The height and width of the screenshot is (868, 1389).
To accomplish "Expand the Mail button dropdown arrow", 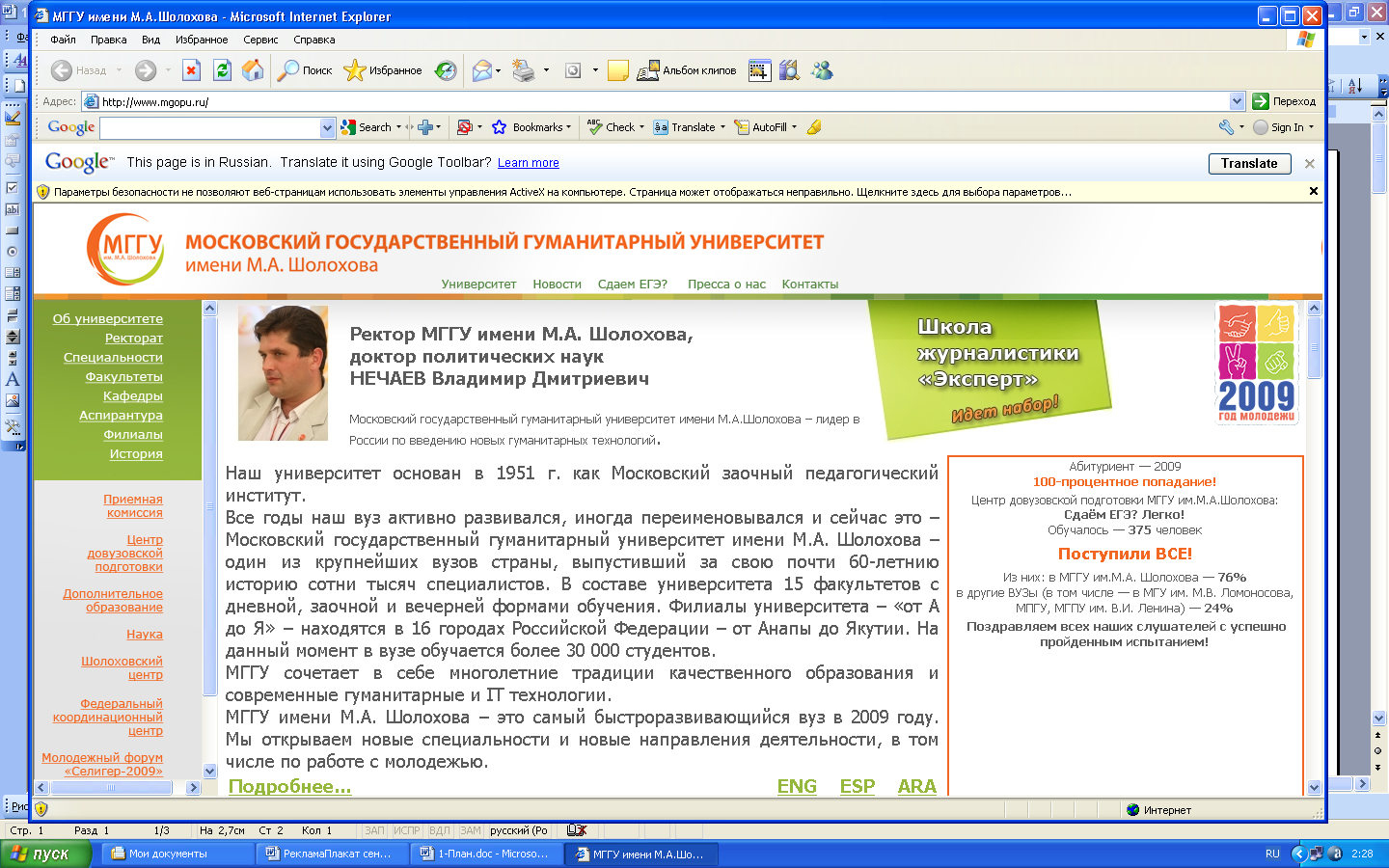I will click(x=499, y=70).
